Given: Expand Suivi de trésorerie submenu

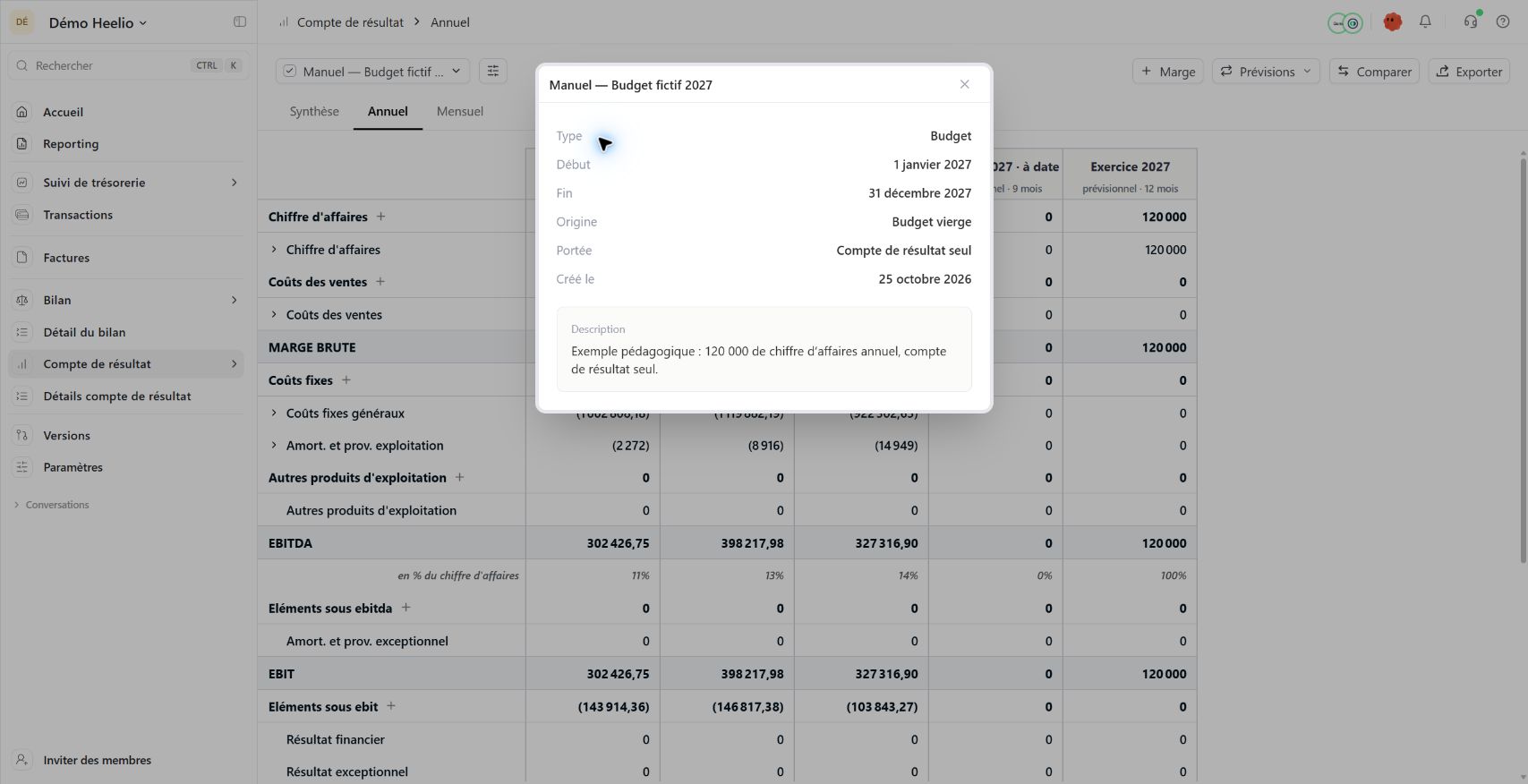Looking at the screenshot, I should point(235,183).
